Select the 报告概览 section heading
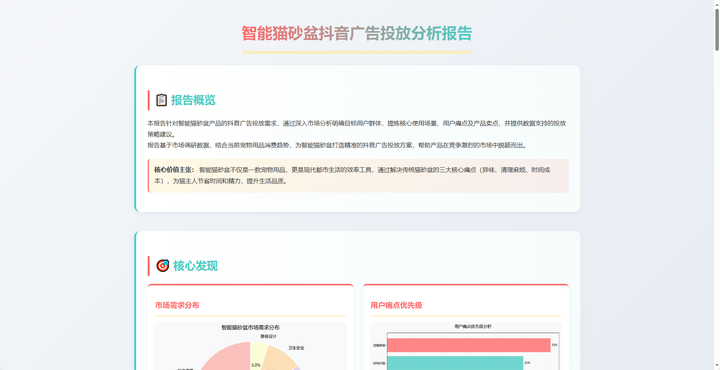 [x=193, y=100]
